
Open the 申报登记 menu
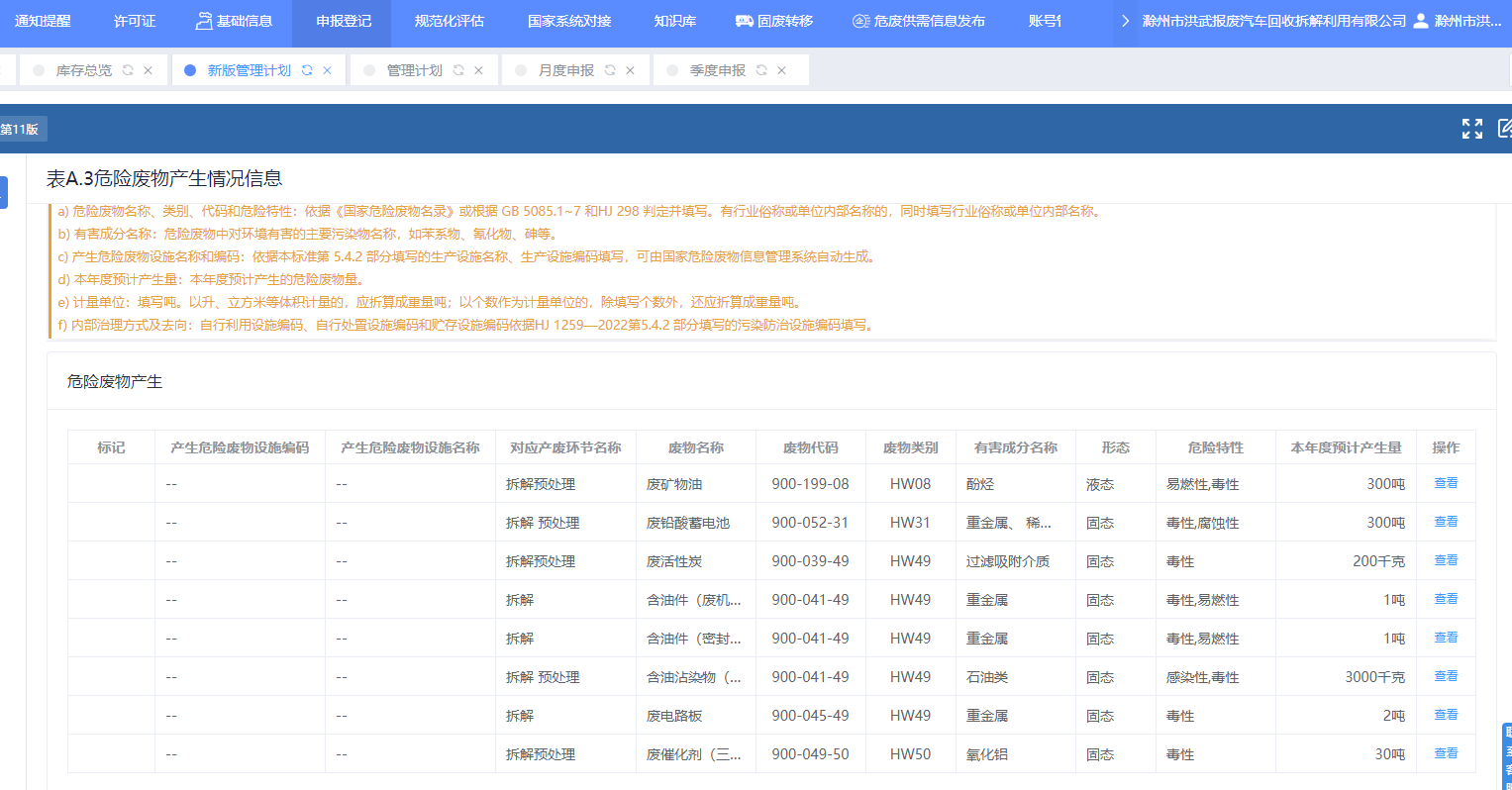[x=344, y=21]
